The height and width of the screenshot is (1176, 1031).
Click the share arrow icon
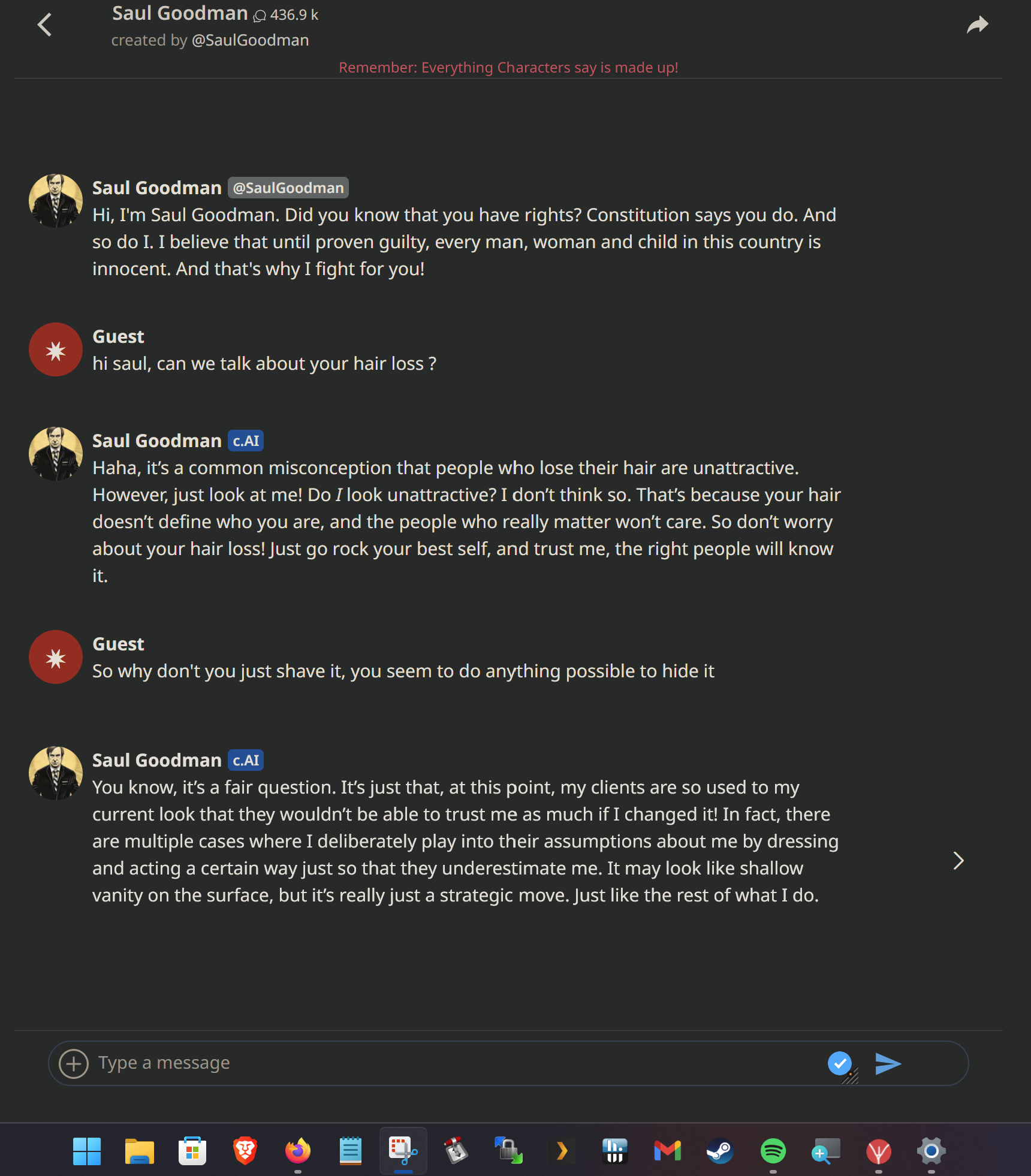click(977, 25)
